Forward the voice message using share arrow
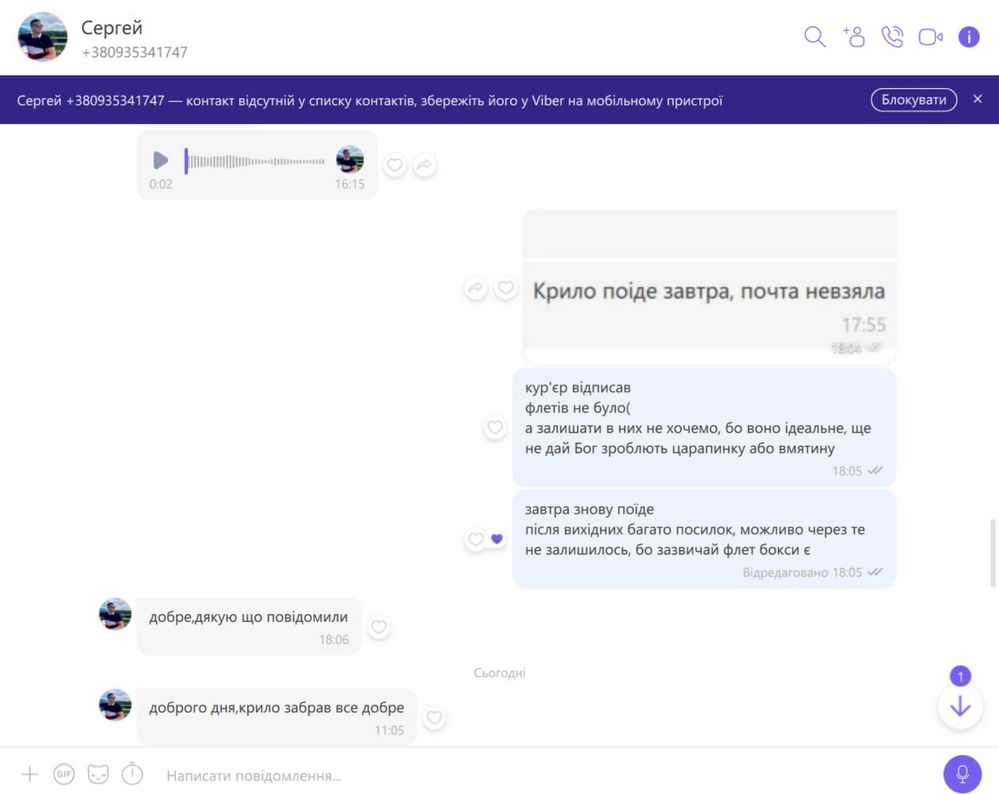999x794 pixels. [x=424, y=166]
